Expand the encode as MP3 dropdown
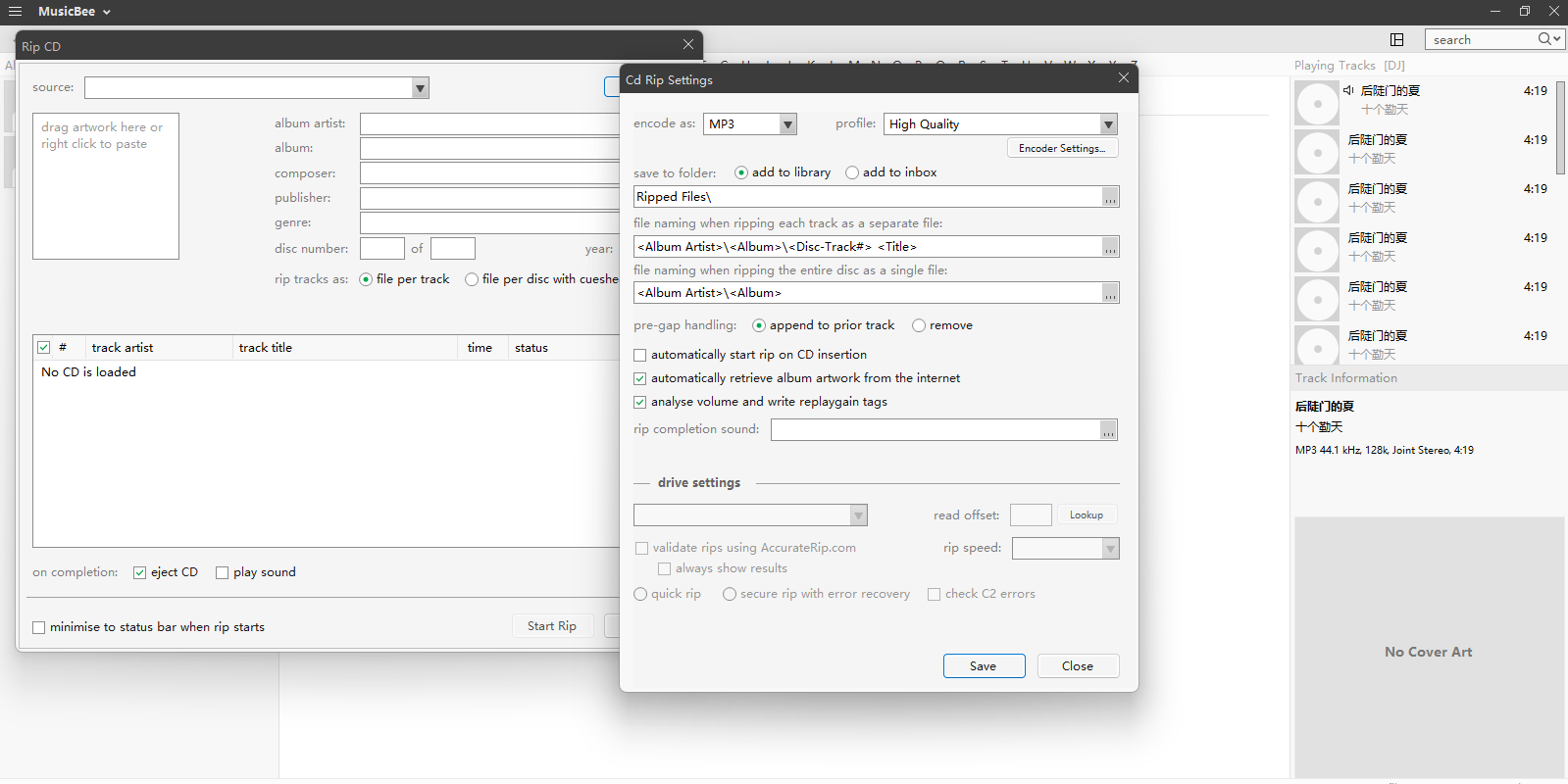 (x=787, y=124)
